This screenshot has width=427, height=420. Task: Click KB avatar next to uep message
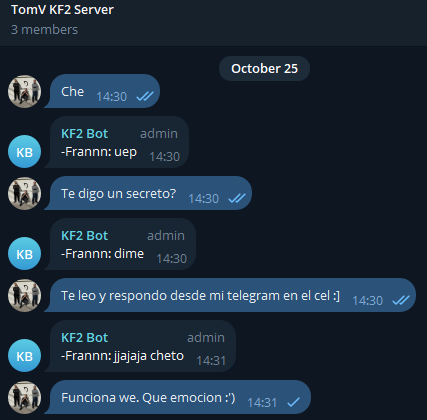(24, 151)
